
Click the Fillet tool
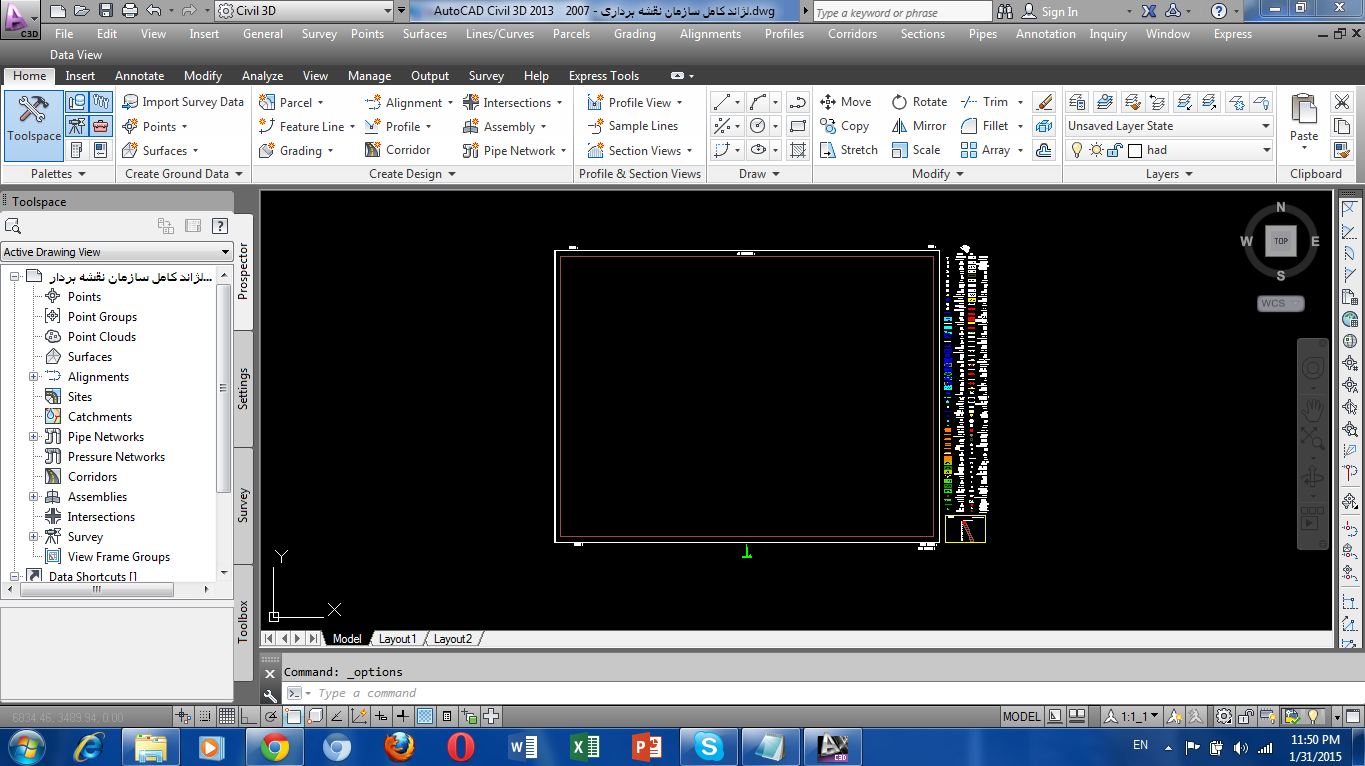pos(985,126)
